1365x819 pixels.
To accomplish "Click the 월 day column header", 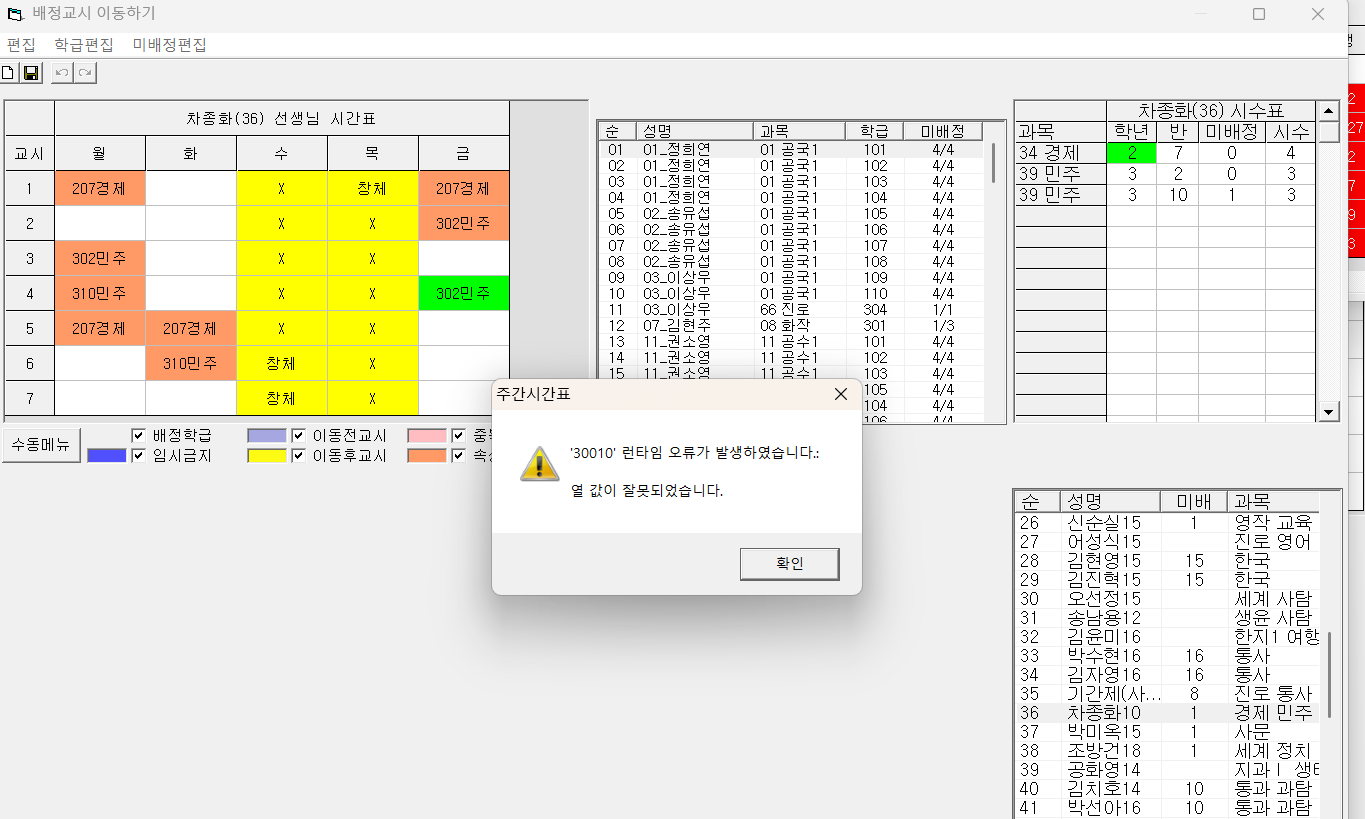I will [x=99, y=153].
